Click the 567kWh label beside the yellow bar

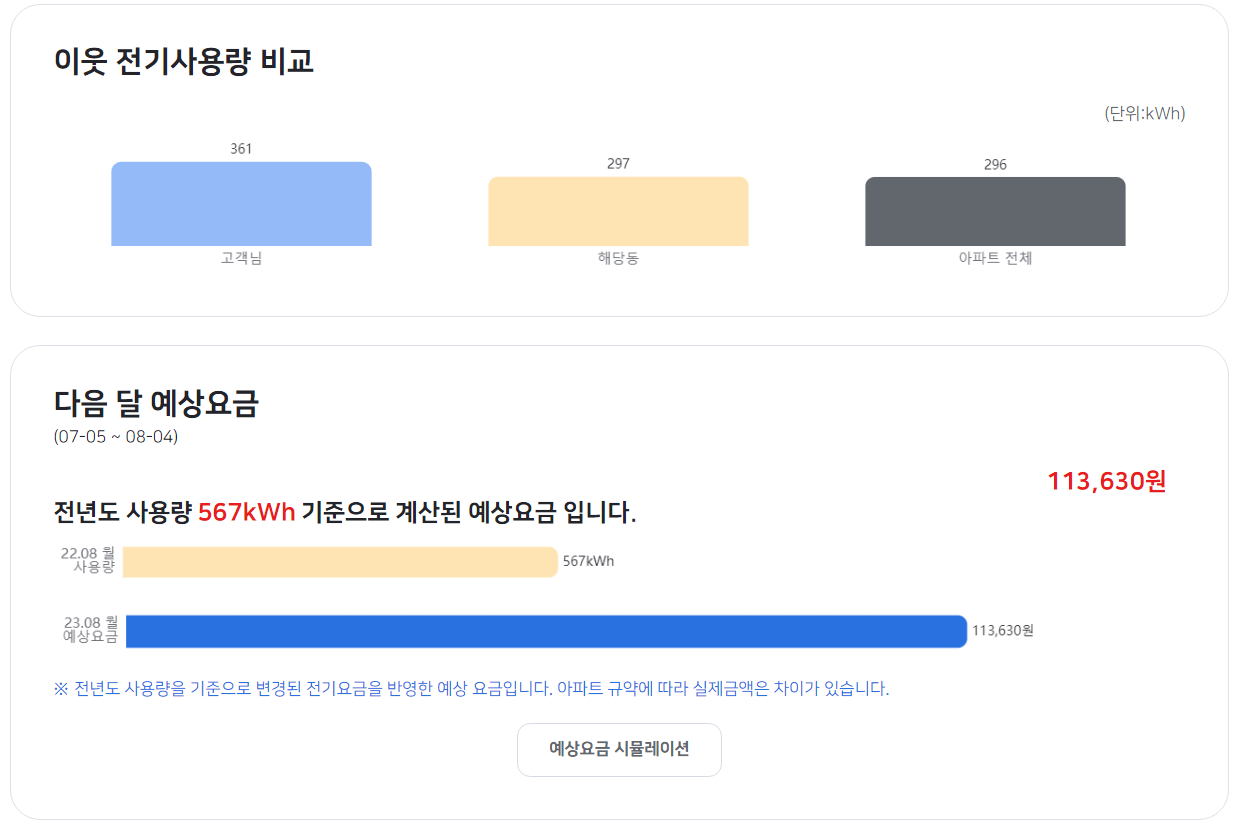click(x=589, y=561)
